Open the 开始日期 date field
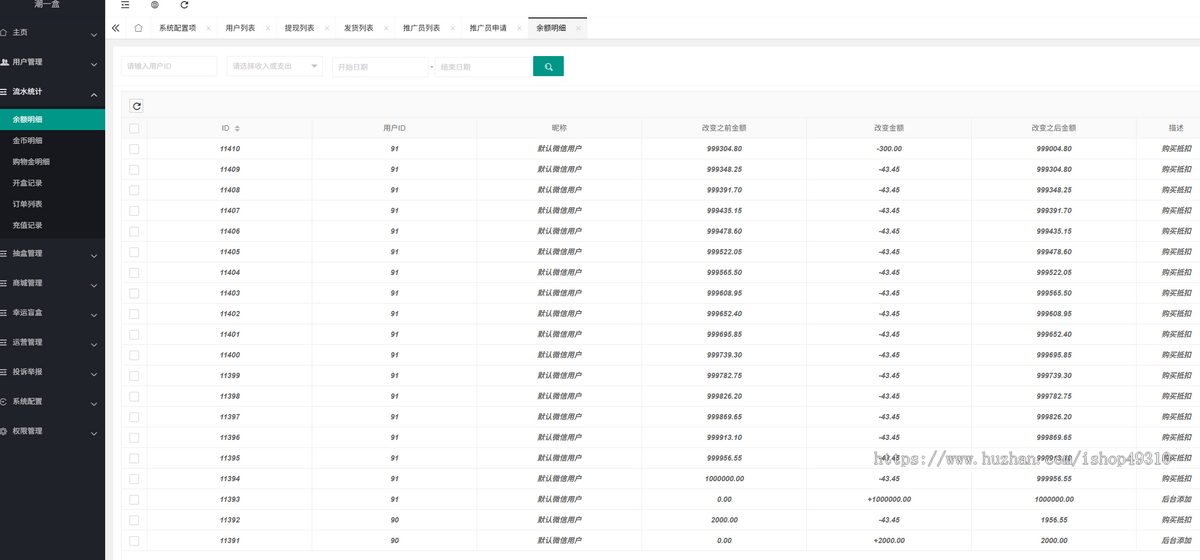Viewport: 1200px width, 560px height. pyautogui.click(x=380, y=67)
